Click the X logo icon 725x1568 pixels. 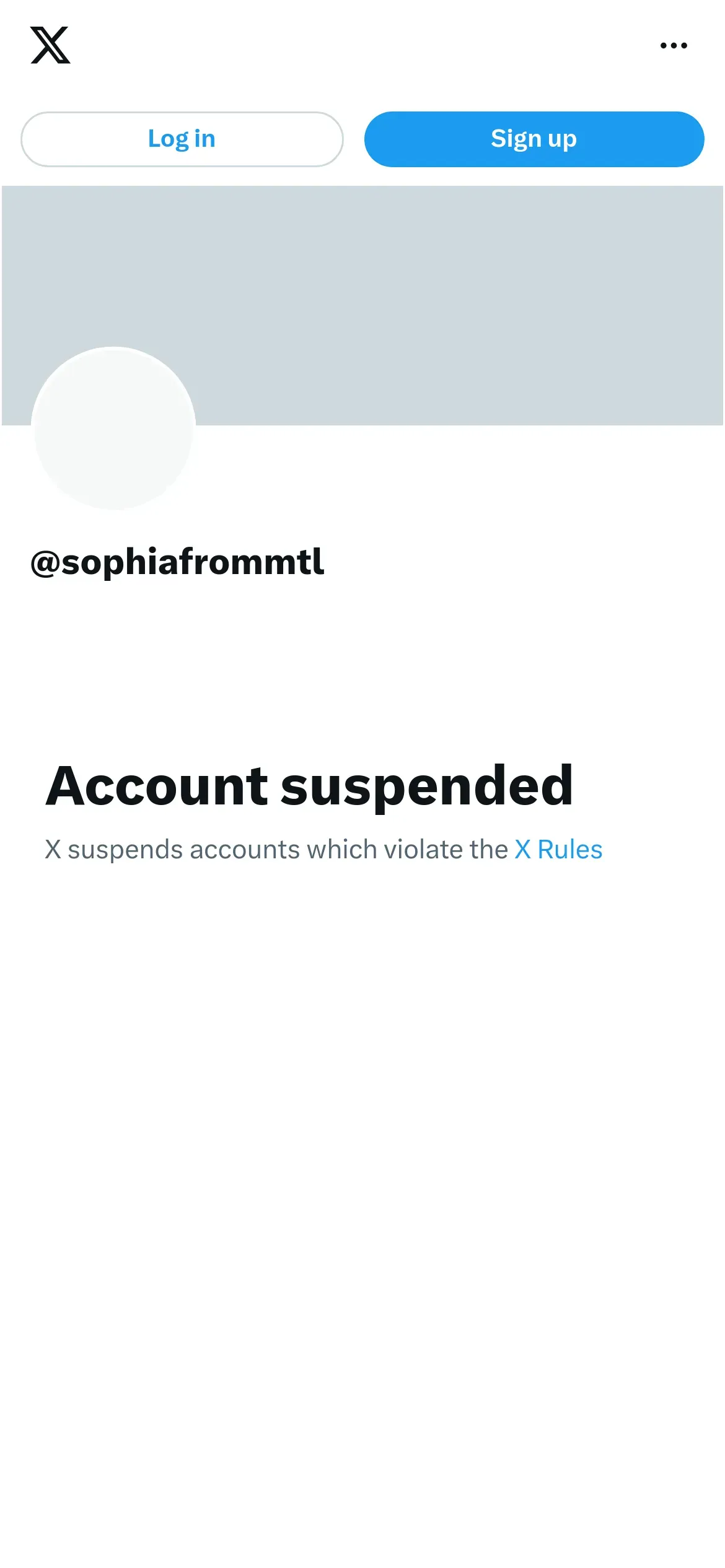(x=50, y=45)
